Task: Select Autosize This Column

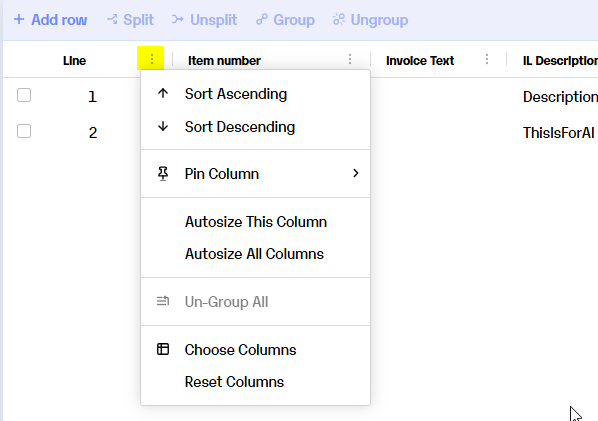Action: coord(256,222)
